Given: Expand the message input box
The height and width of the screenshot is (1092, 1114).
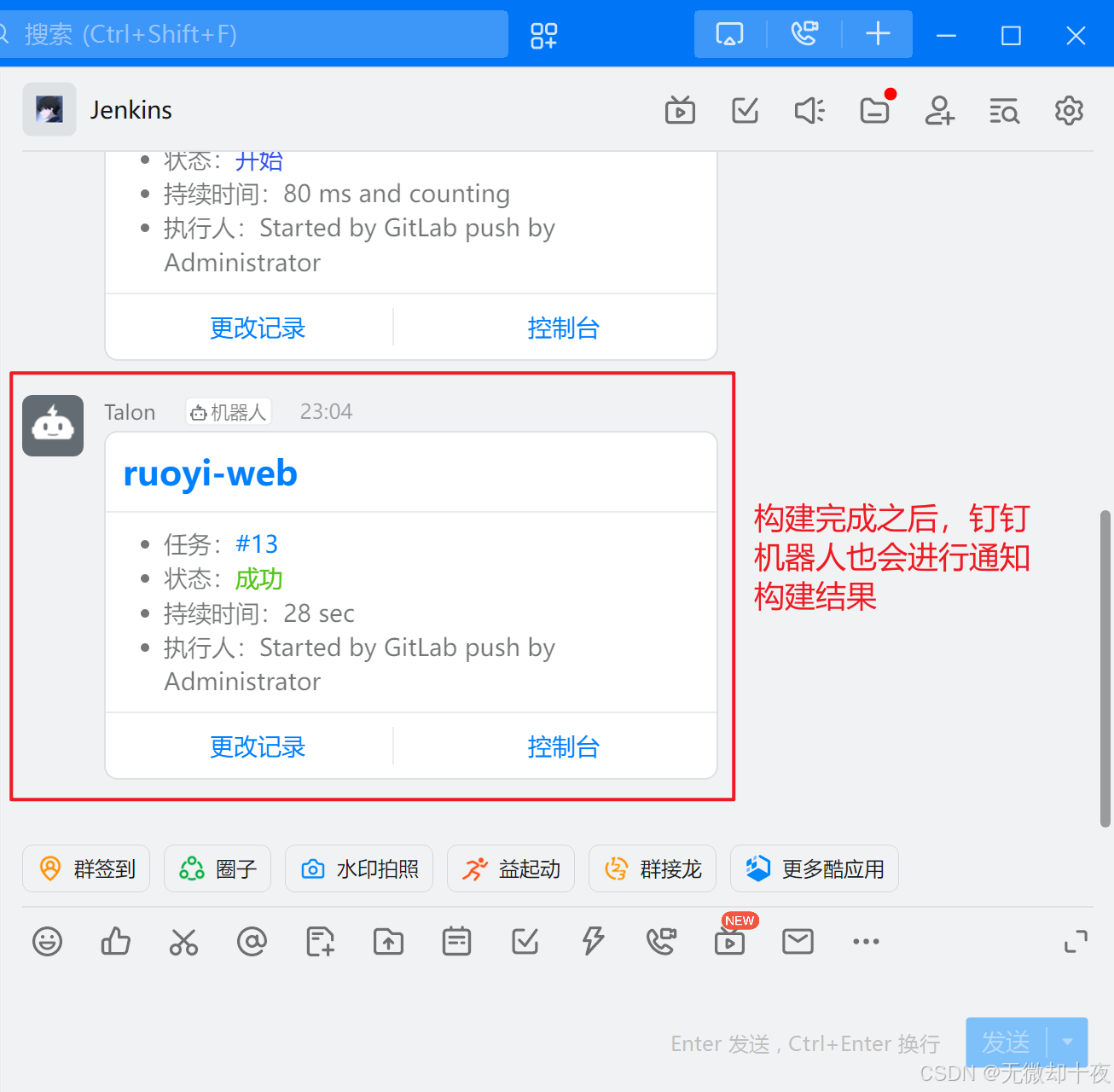Looking at the screenshot, I should 1076,942.
